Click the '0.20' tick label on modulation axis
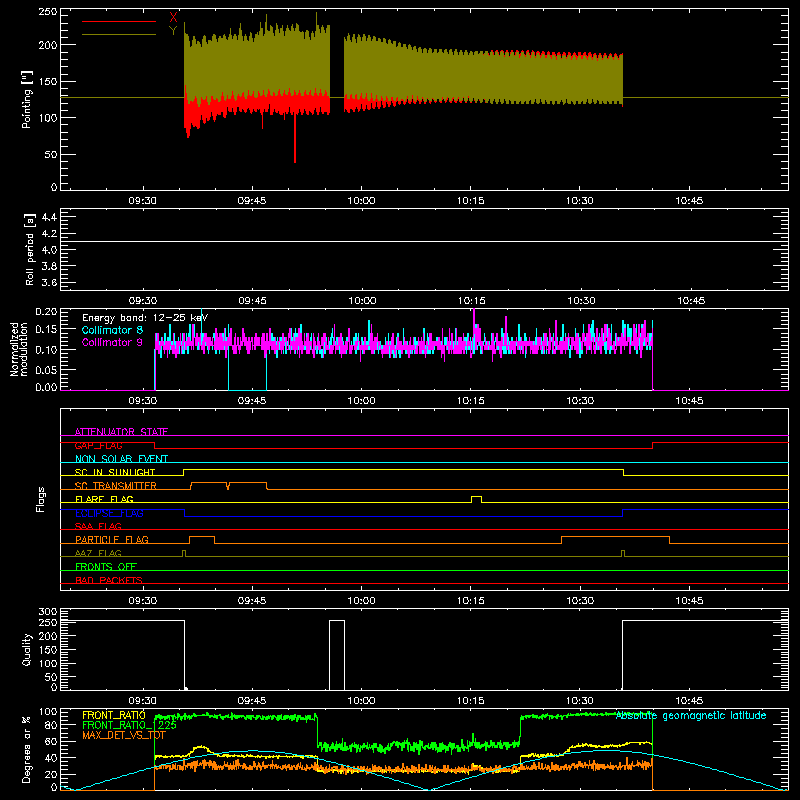This screenshot has width=800, height=800. tap(46, 312)
